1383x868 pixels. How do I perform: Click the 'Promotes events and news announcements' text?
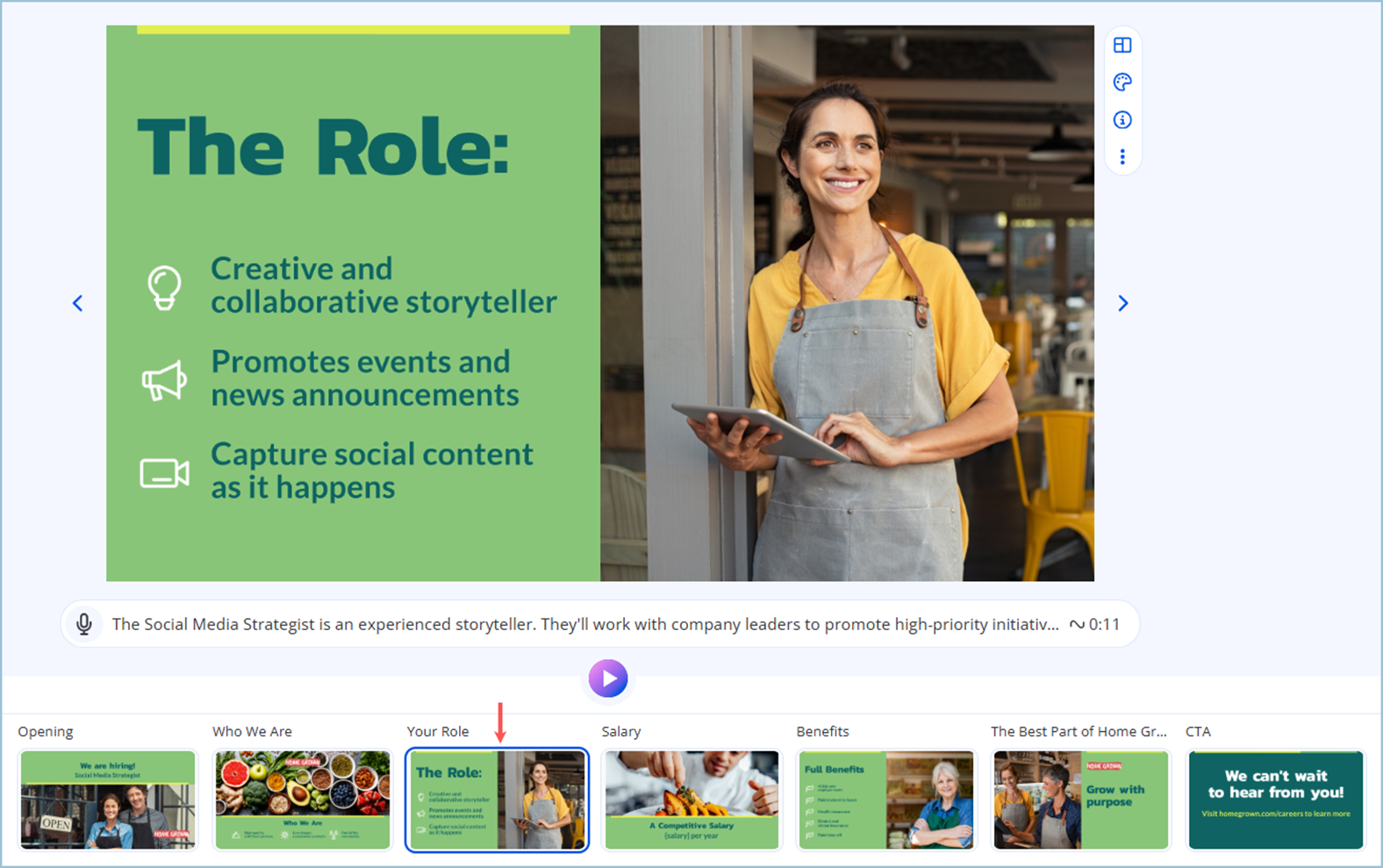coord(364,378)
